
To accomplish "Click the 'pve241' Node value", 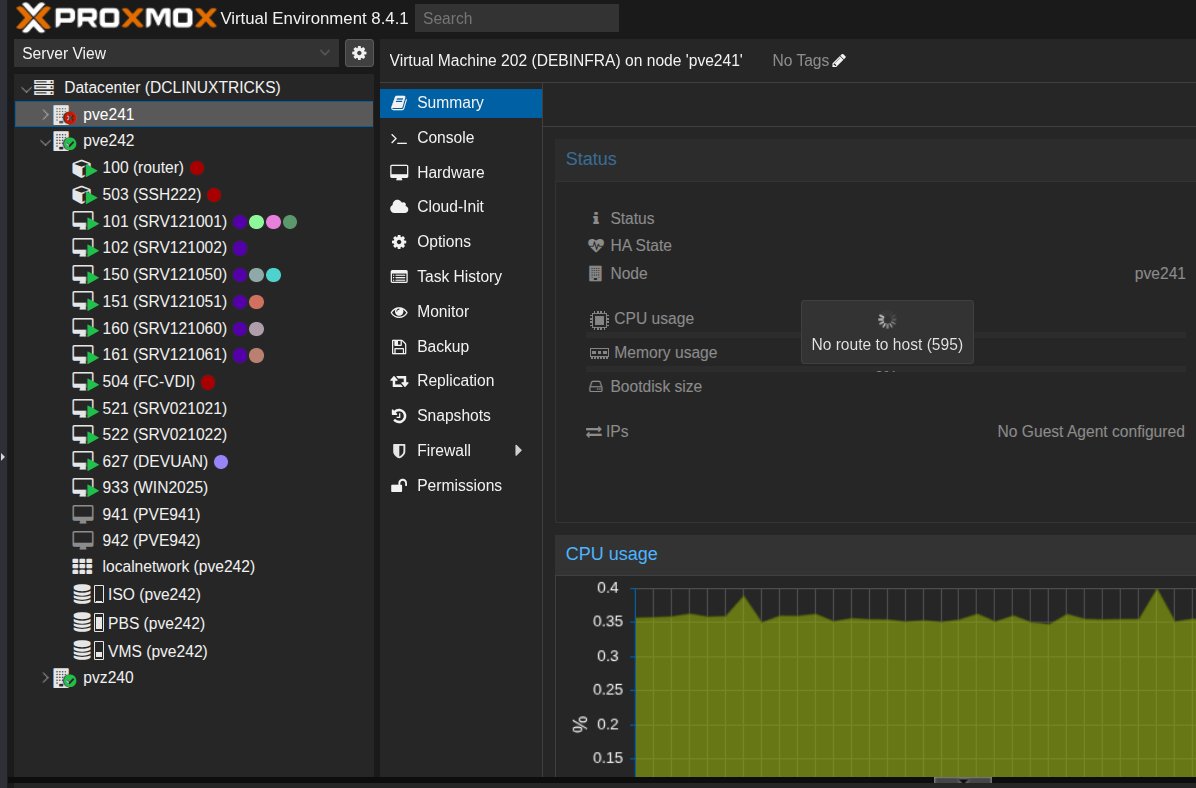I will [1159, 274].
